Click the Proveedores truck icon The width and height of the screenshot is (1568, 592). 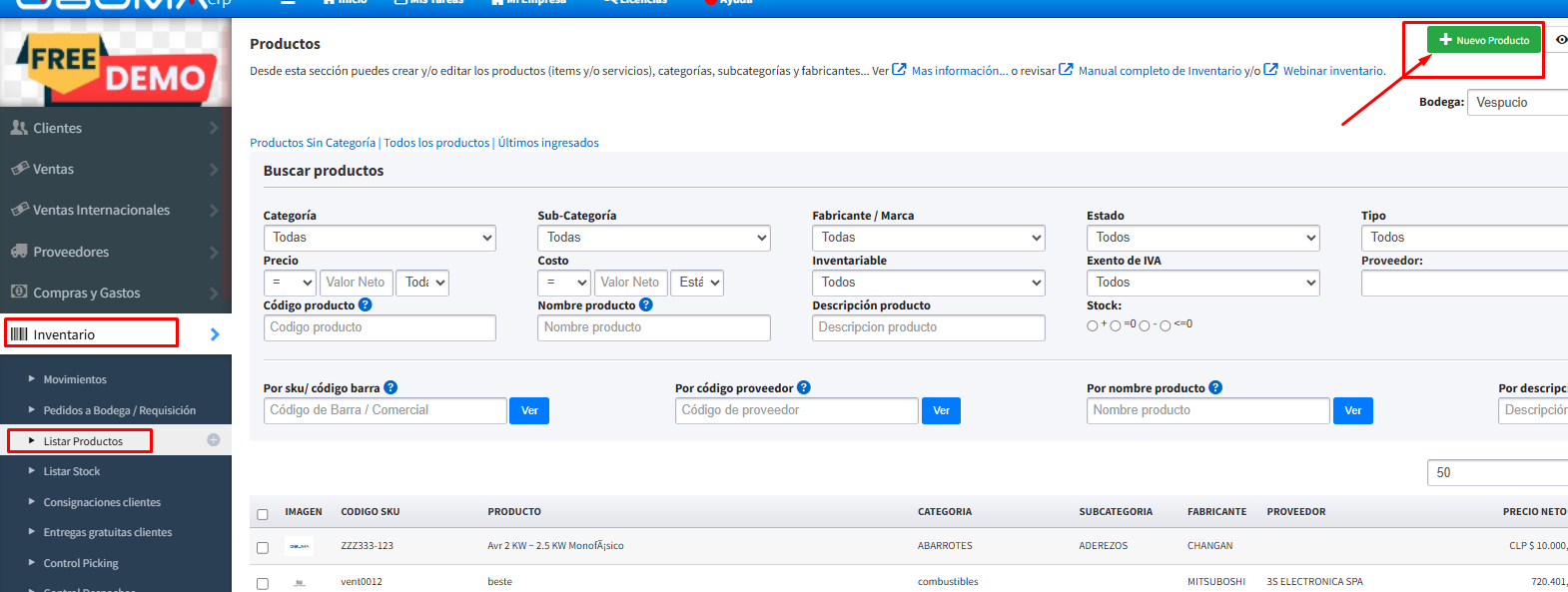point(19,252)
